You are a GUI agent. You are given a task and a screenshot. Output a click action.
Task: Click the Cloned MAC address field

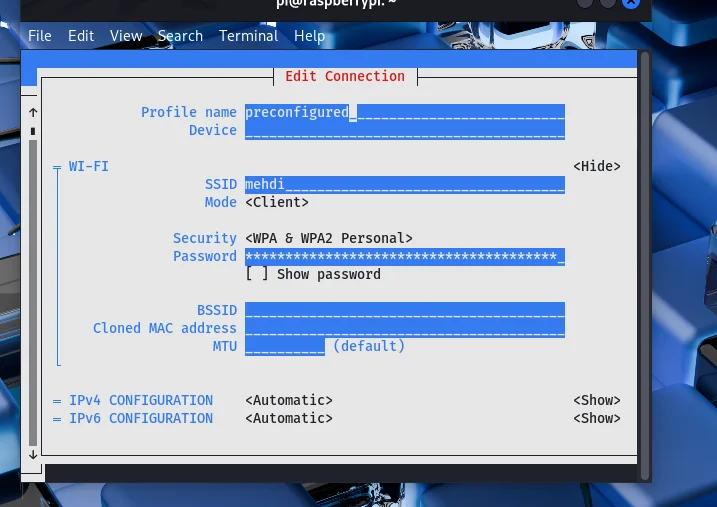(404, 328)
